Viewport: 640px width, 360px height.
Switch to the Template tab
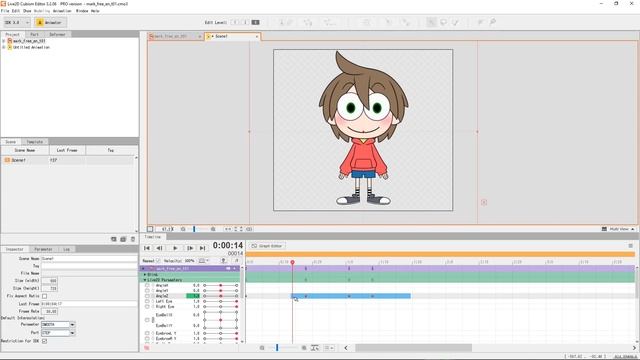click(35, 142)
